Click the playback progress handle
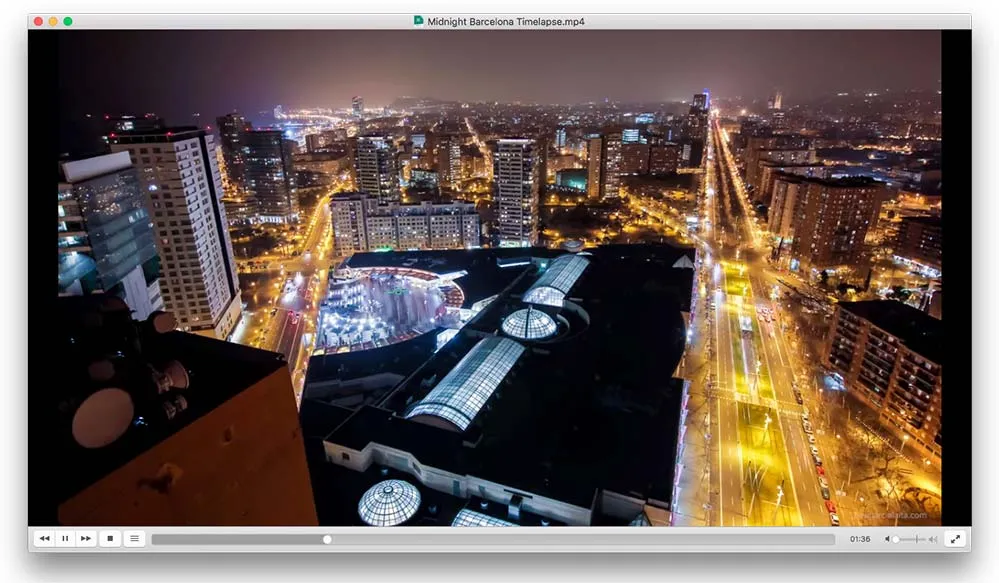 [327, 538]
